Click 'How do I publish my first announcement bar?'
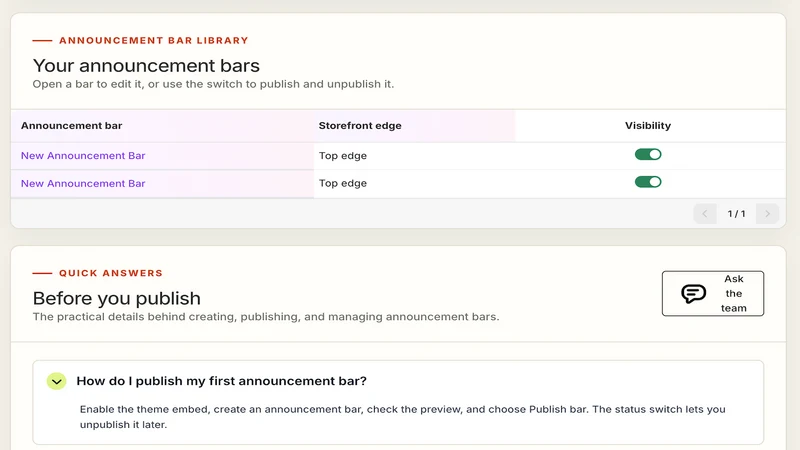Viewport: 800px width, 450px height. point(221,381)
